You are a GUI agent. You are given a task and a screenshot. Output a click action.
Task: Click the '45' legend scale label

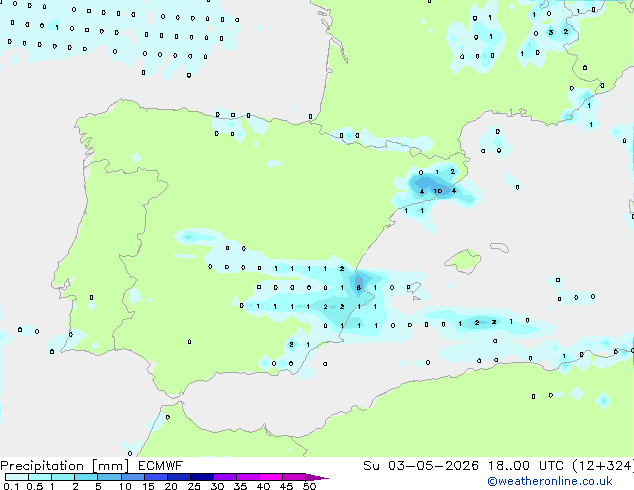(286, 486)
